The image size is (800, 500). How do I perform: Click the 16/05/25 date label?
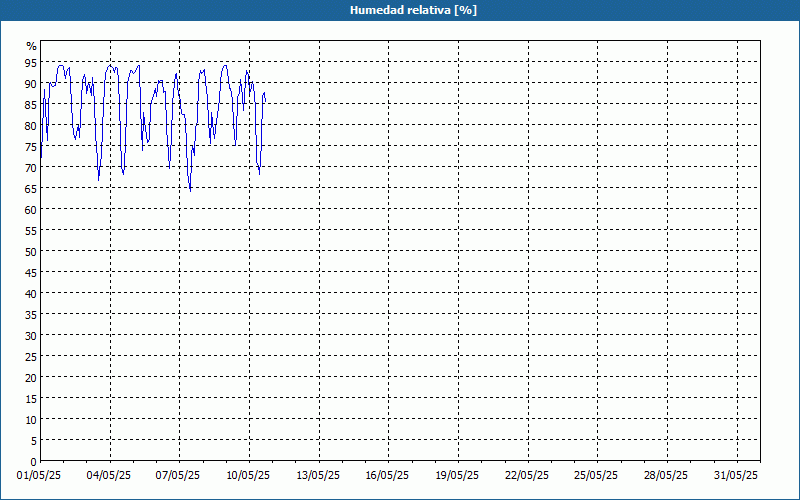[x=387, y=476]
